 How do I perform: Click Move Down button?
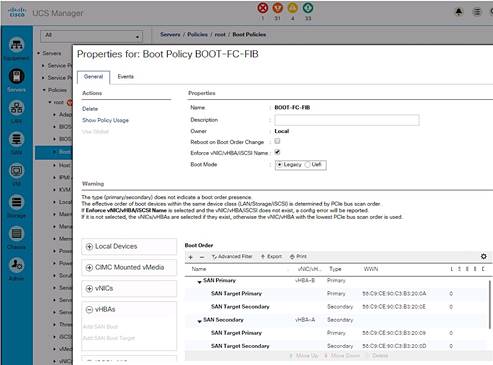click(342, 356)
